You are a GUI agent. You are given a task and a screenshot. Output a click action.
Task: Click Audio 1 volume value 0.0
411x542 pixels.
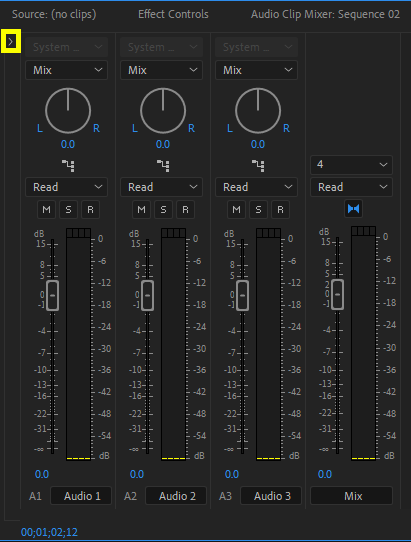coord(42,474)
